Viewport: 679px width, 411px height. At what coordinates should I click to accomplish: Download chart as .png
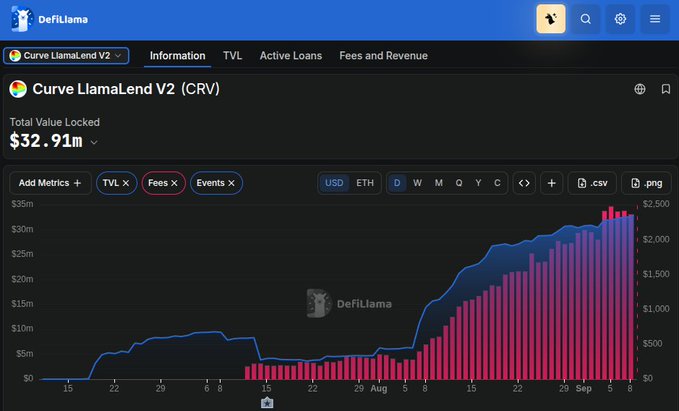point(647,183)
